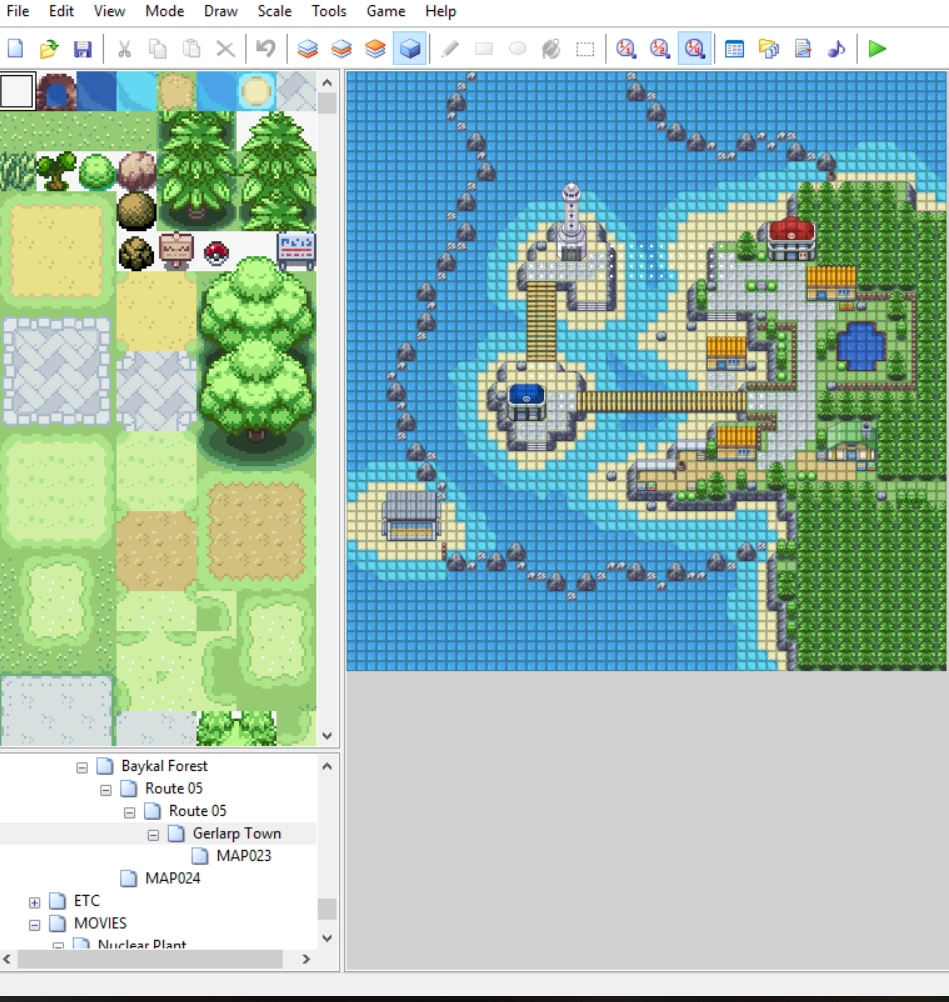Start playtest with the green play button
Image resolution: width=949 pixels, height=1002 pixels.
click(877, 49)
